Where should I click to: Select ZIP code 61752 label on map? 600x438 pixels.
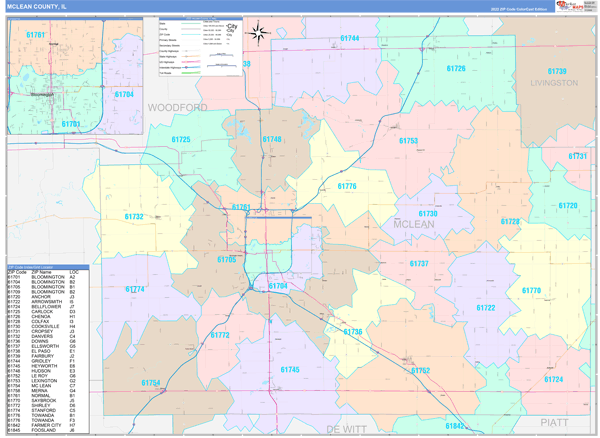coord(419,371)
